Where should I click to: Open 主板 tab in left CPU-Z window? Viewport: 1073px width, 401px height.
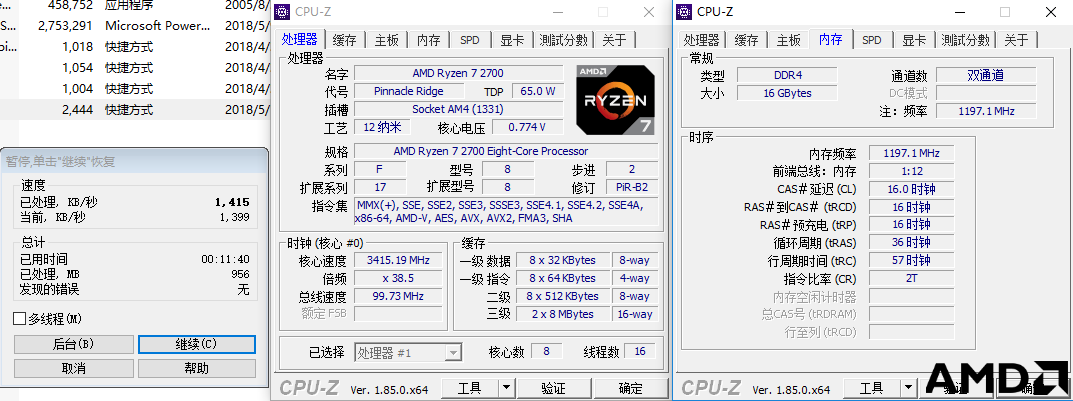click(x=387, y=40)
